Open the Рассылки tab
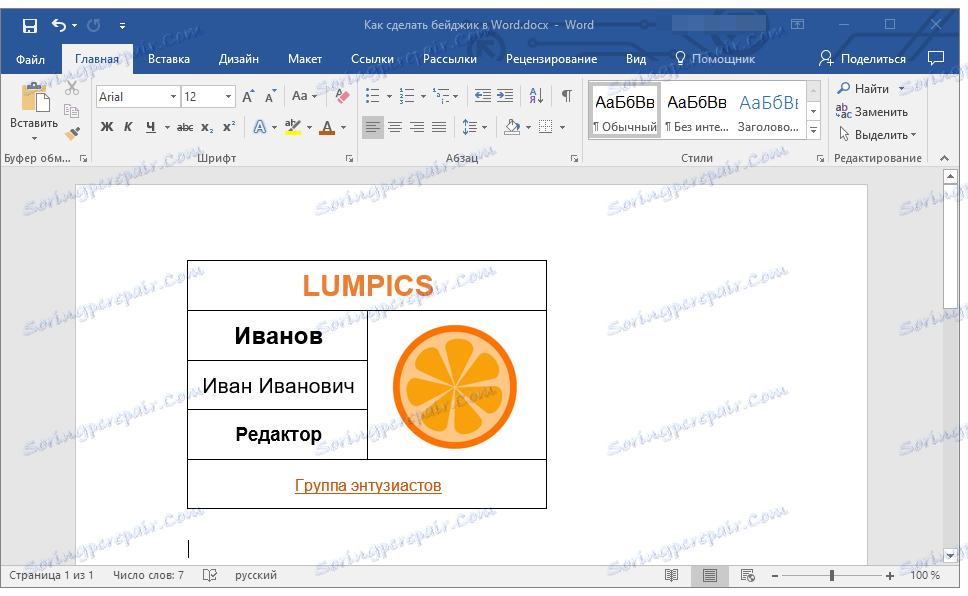968x596 pixels. [449, 59]
